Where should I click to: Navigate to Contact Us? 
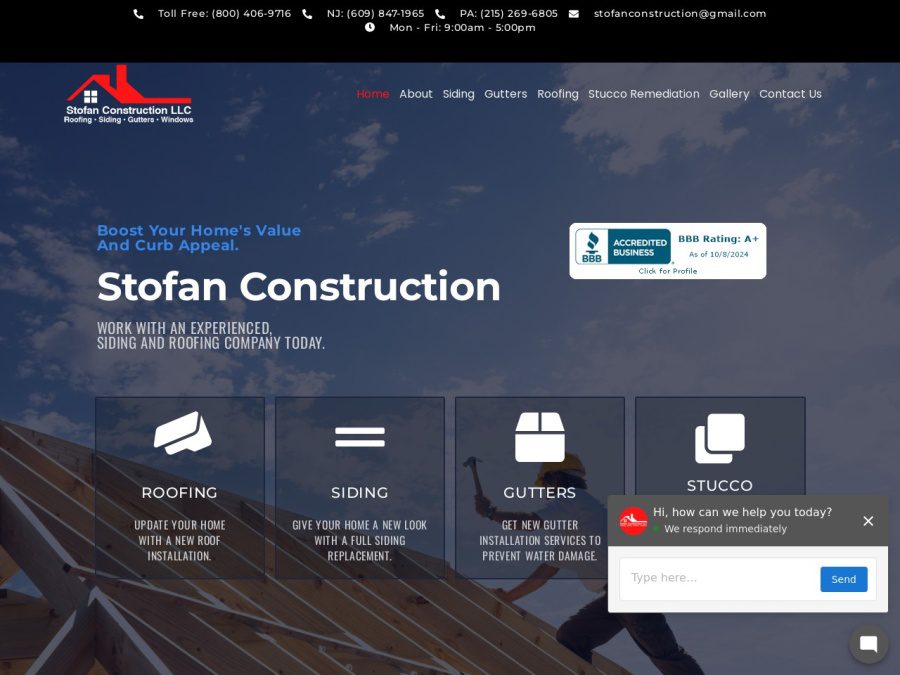point(790,94)
